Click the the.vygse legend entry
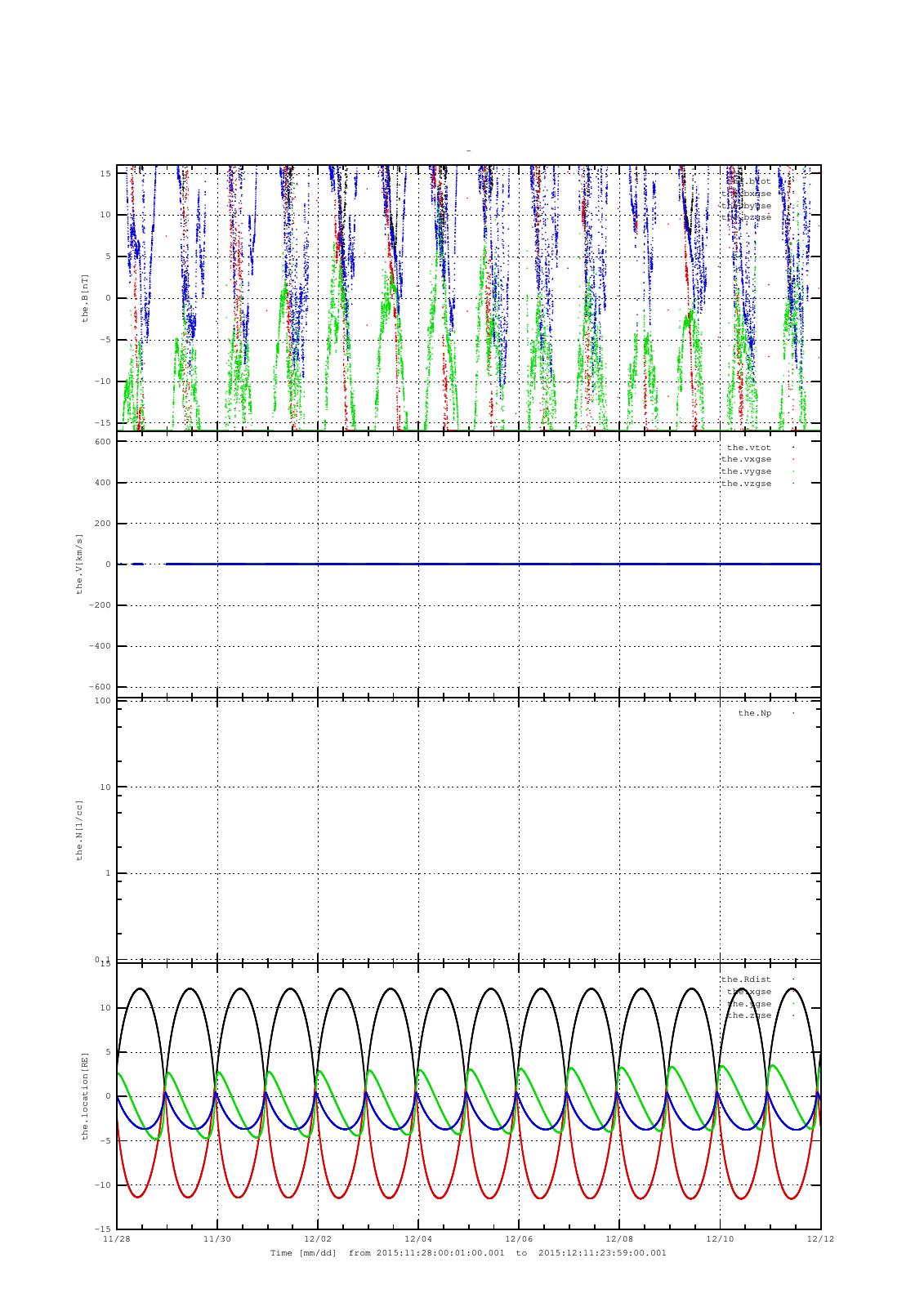Viewport: 924px width, 1307px height. pos(746,471)
